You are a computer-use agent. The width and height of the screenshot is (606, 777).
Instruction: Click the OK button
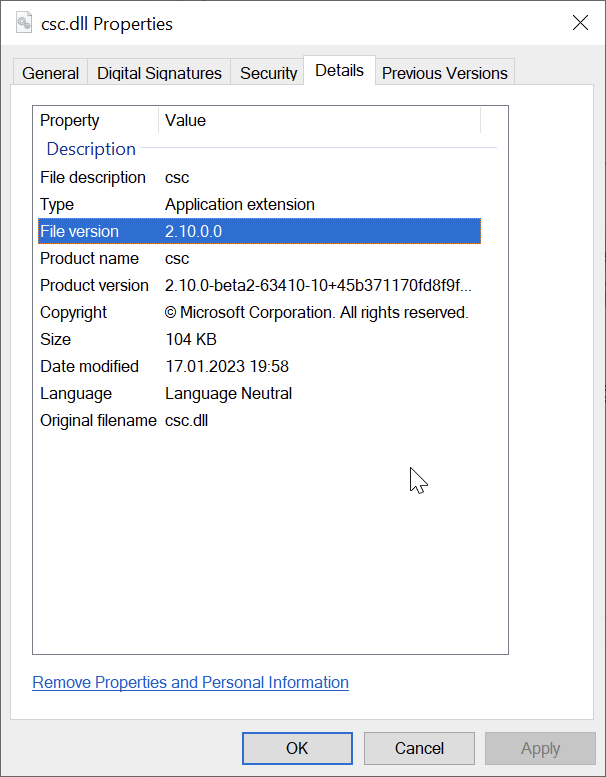click(x=297, y=748)
